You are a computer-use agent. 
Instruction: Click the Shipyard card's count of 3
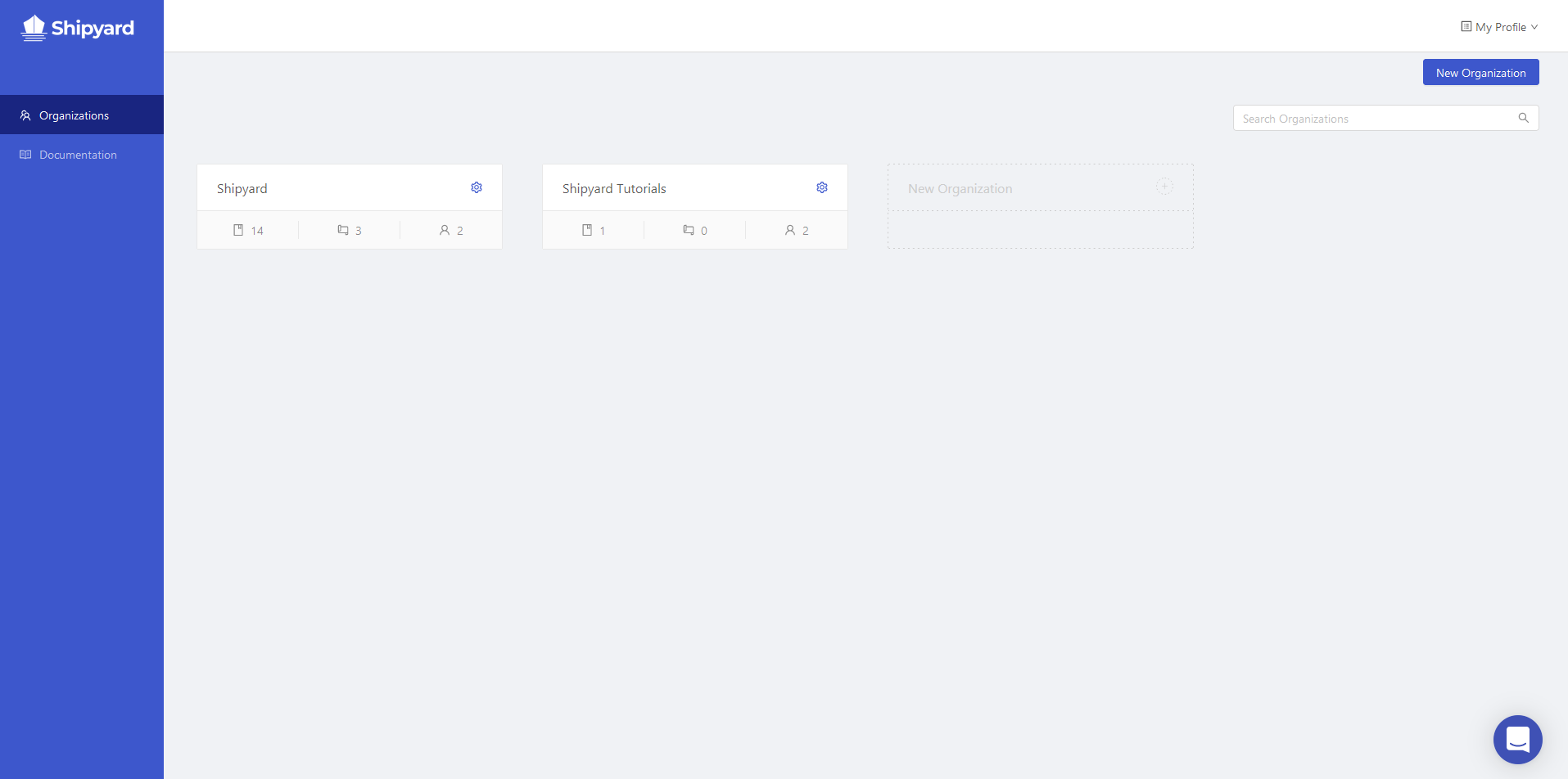pos(358,231)
